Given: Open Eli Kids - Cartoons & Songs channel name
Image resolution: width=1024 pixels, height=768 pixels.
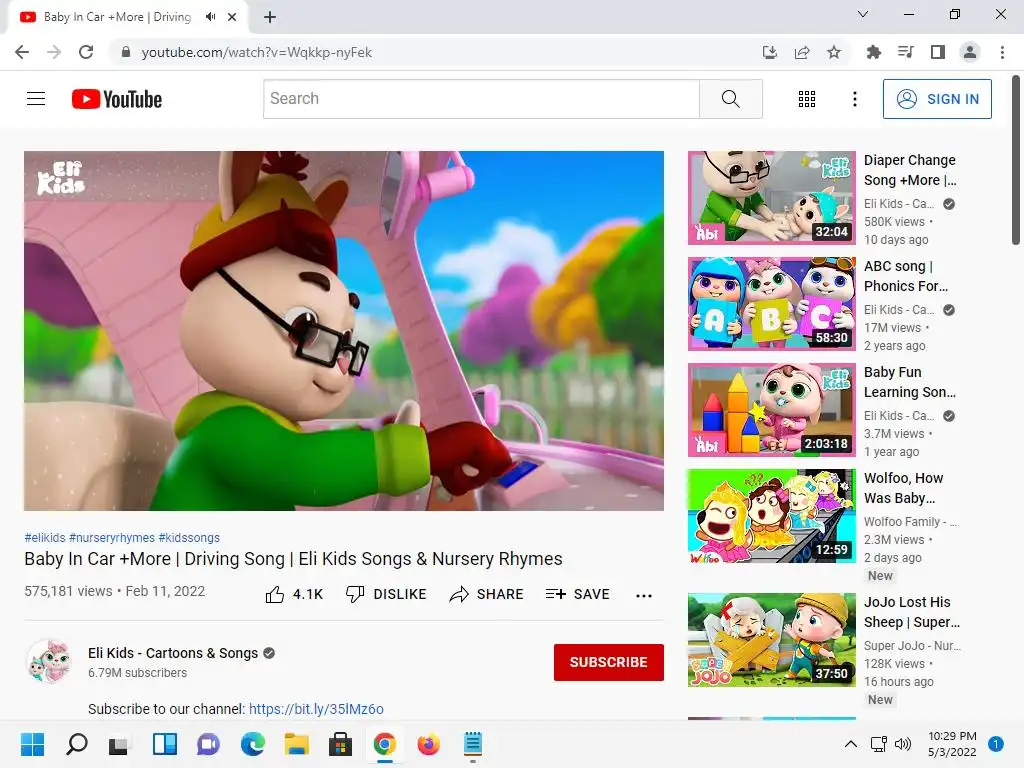Looking at the screenshot, I should point(173,653).
